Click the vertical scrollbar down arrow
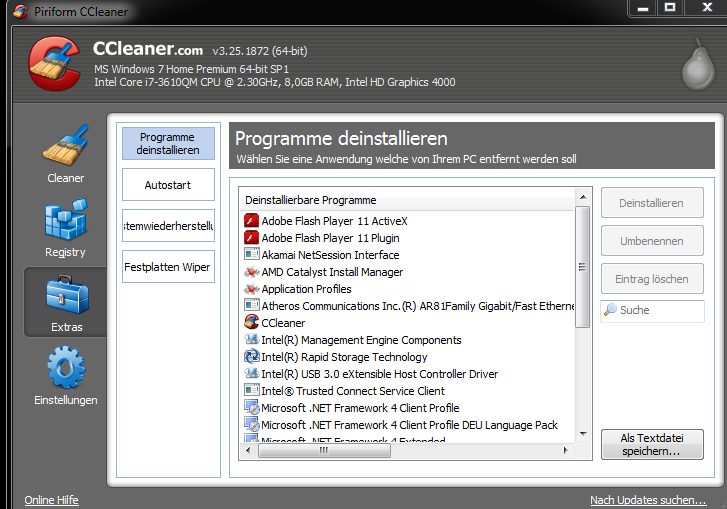727x509 pixels. point(583,434)
